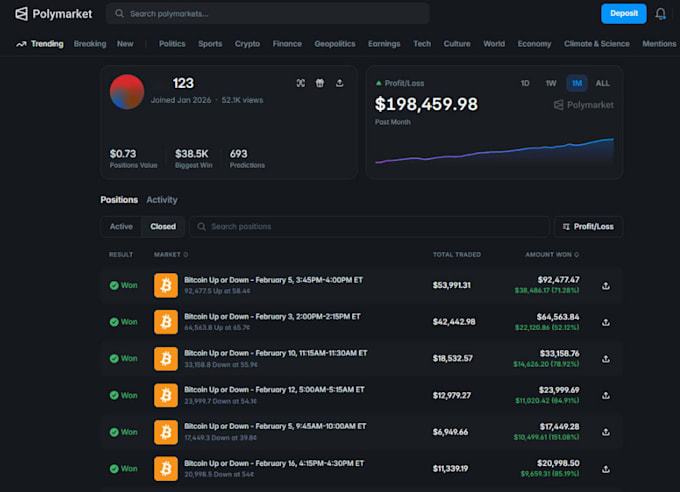Click the search icon in positions field
Viewport: 680px width, 492px height.
202,226
